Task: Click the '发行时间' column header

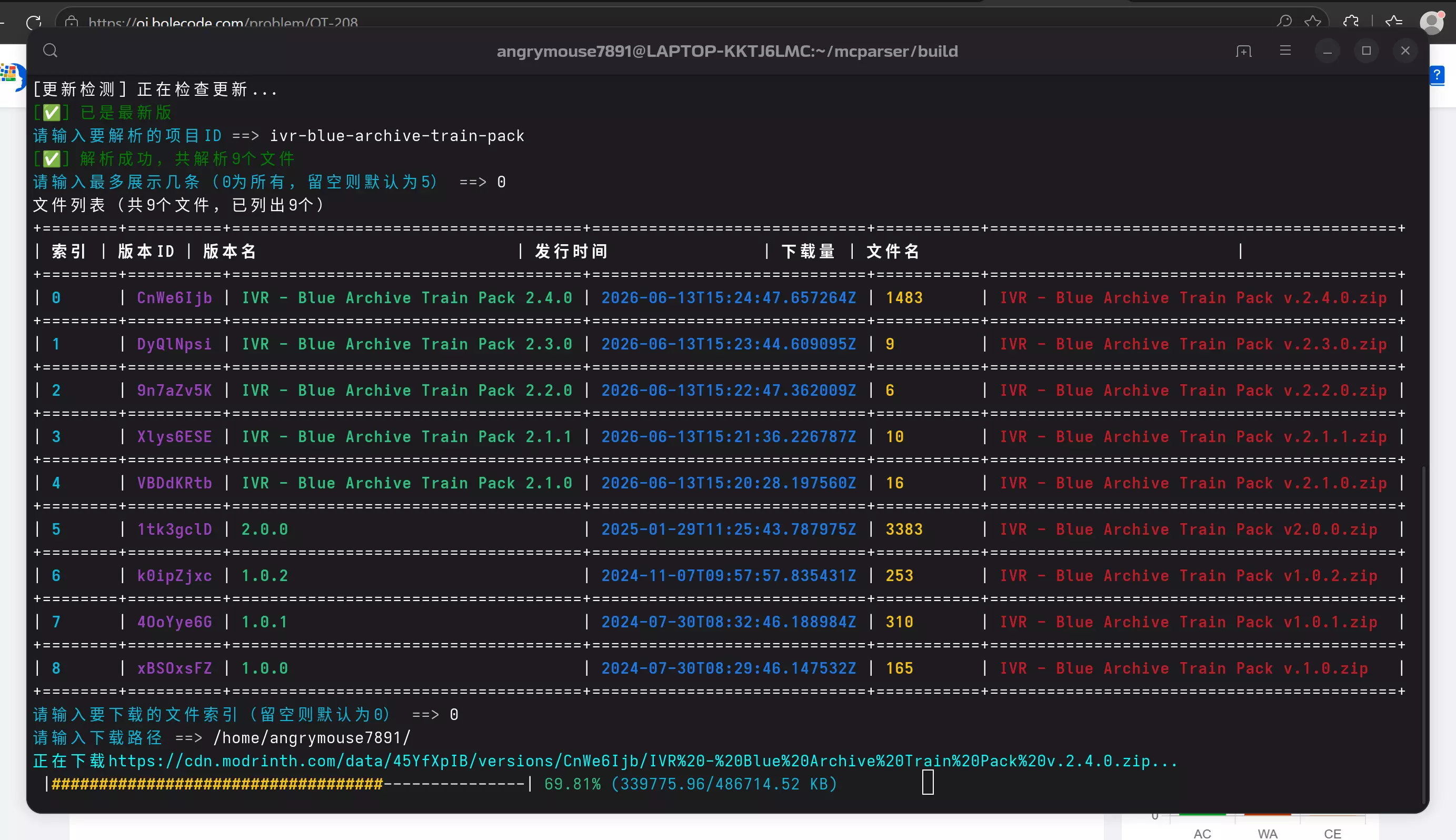Action: pyautogui.click(x=571, y=252)
